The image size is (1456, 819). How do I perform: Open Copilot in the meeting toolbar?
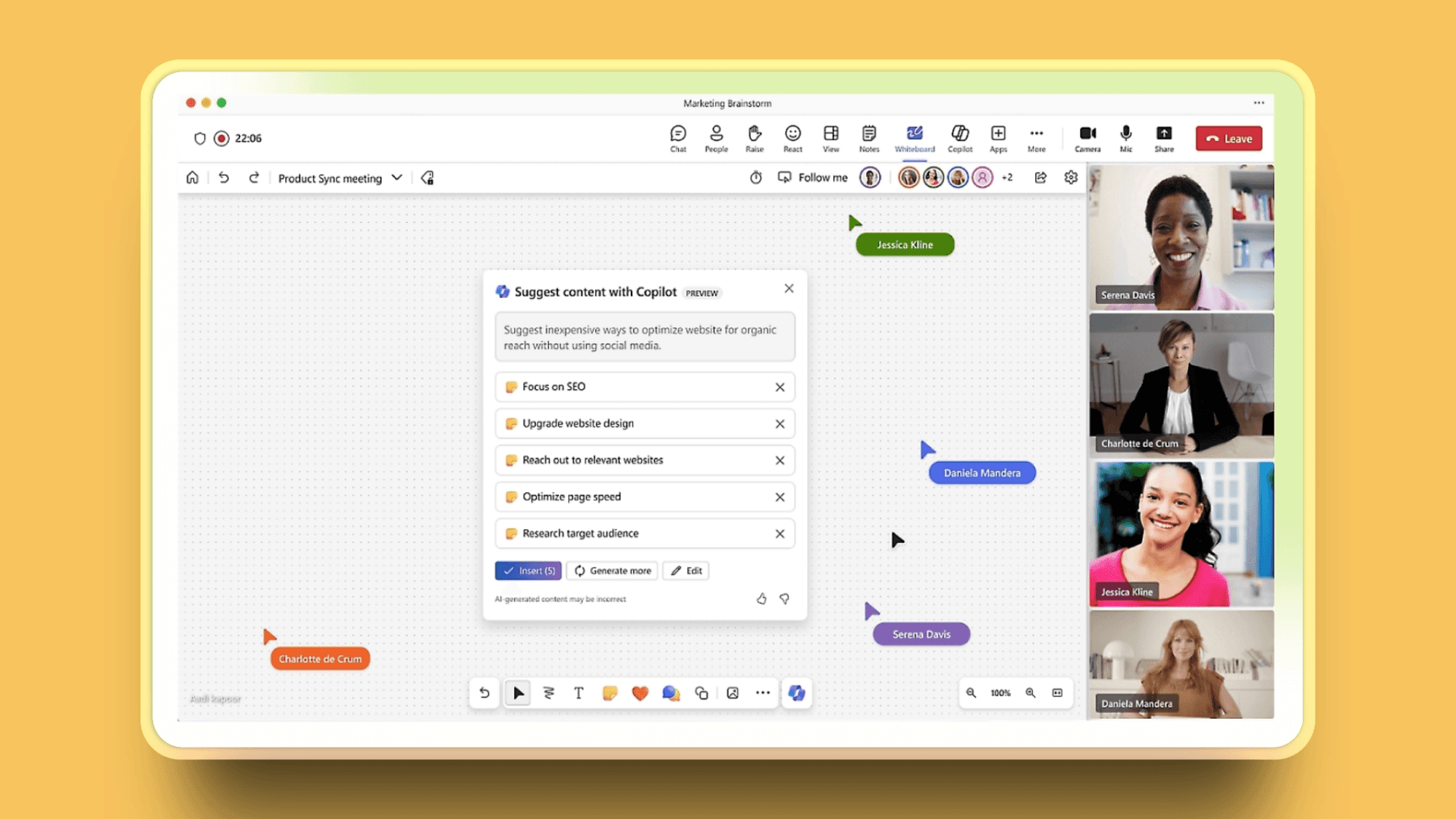(960, 139)
